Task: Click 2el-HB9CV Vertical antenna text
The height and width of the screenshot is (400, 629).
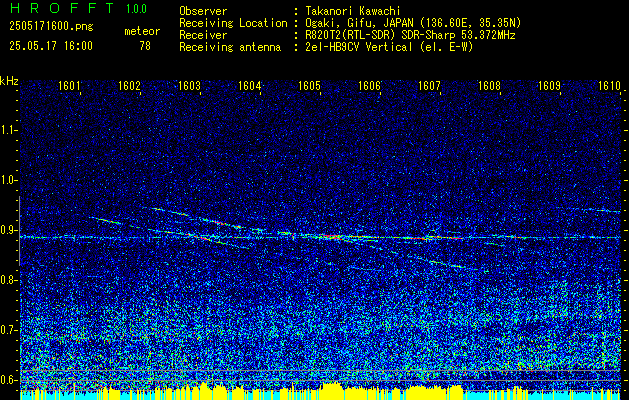Action: pyautogui.click(x=390, y=47)
